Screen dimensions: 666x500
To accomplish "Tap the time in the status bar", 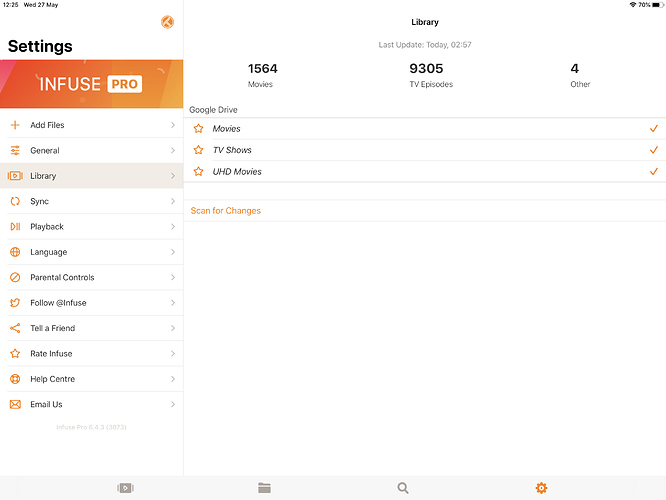I will coord(10,5).
